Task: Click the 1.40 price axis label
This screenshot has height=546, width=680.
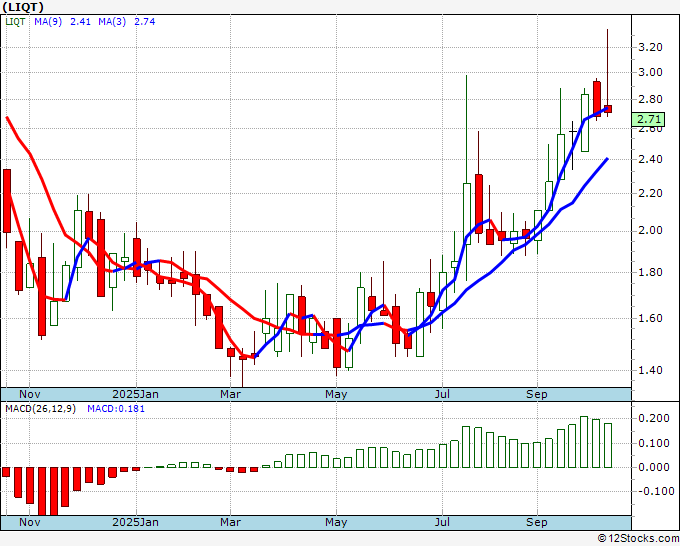Action: click(x=651, y=370)
